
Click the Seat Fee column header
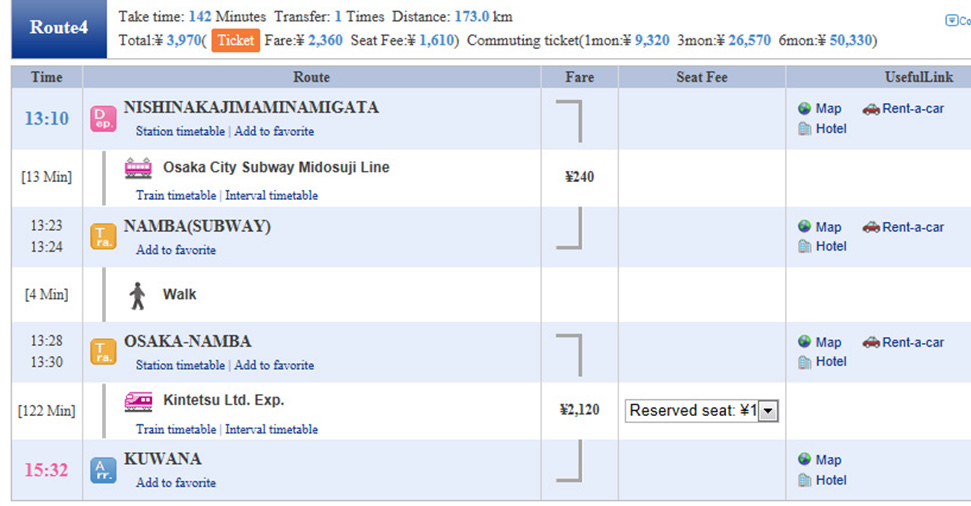coord(702,77)
